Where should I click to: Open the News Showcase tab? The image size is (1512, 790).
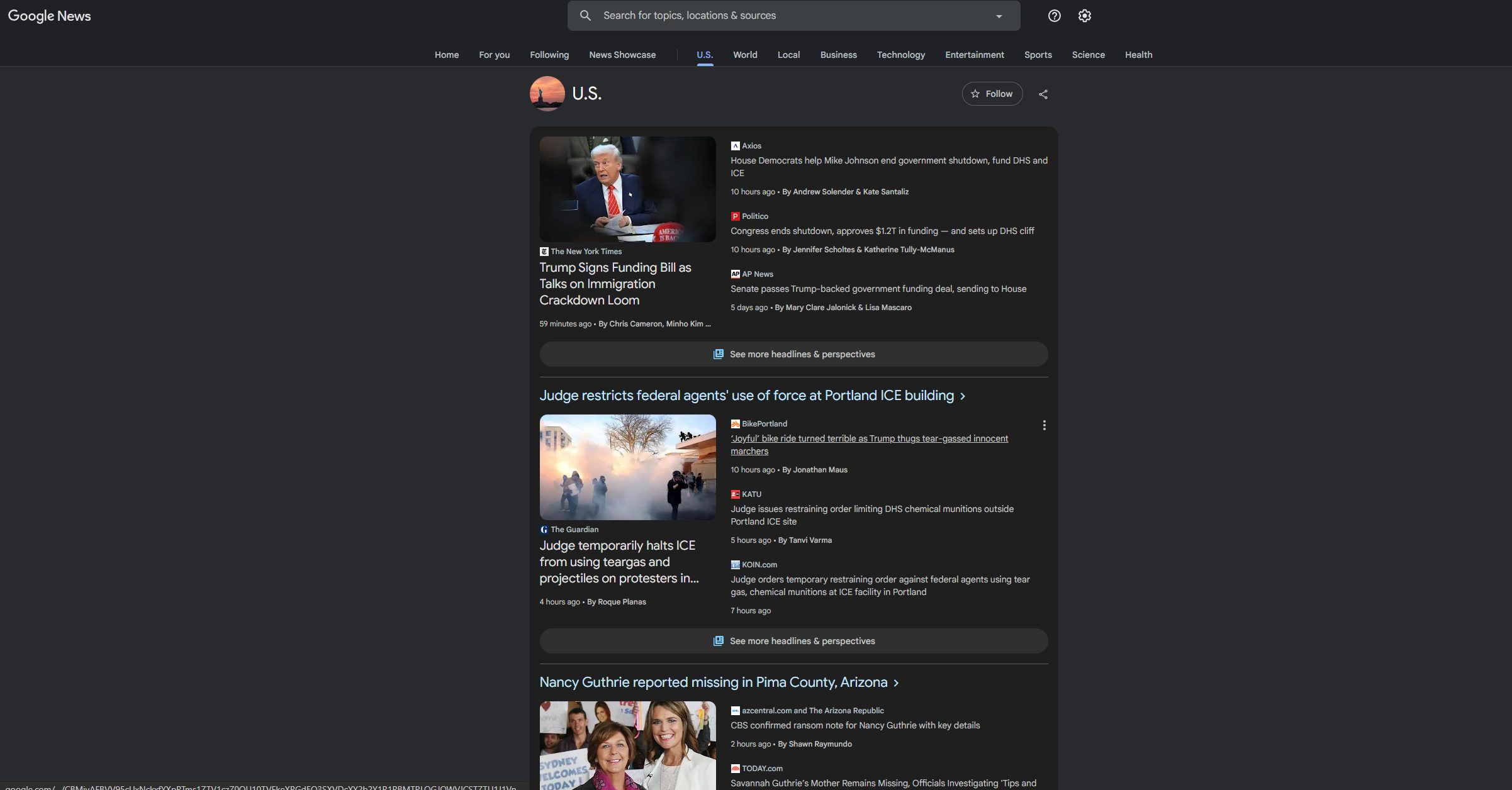click(x=622, y=55)
